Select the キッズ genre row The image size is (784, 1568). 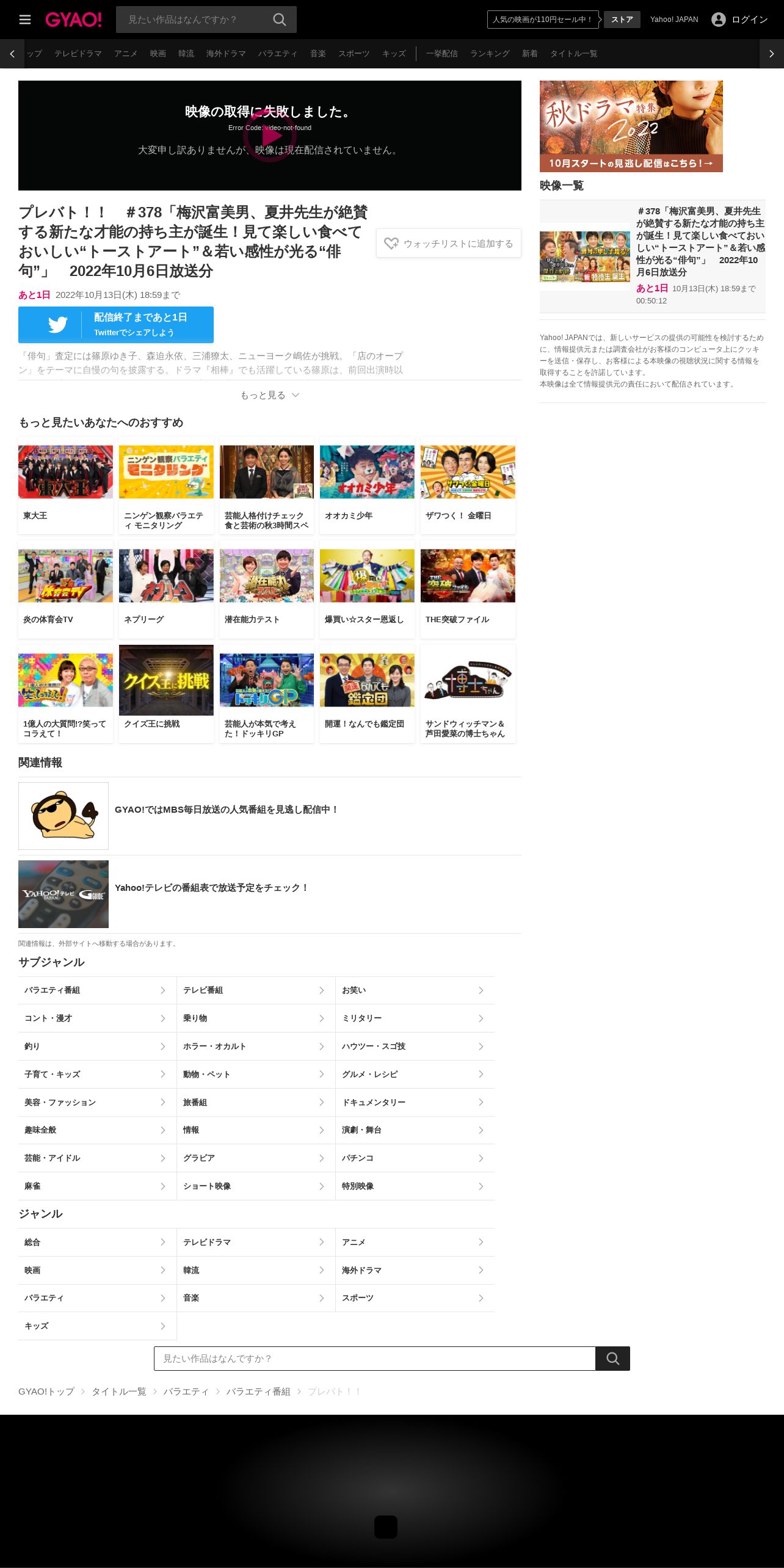(97, 1326)
